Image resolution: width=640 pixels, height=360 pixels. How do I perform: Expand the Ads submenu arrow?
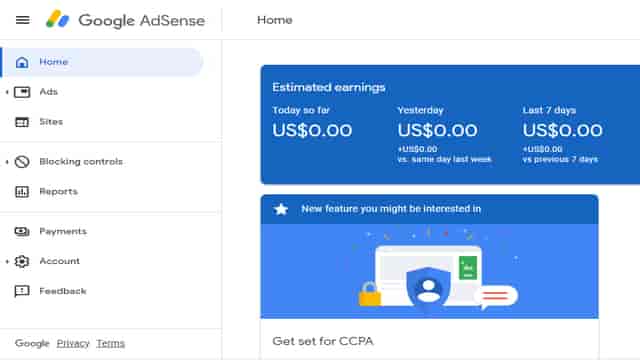click(x=7, y=92)
